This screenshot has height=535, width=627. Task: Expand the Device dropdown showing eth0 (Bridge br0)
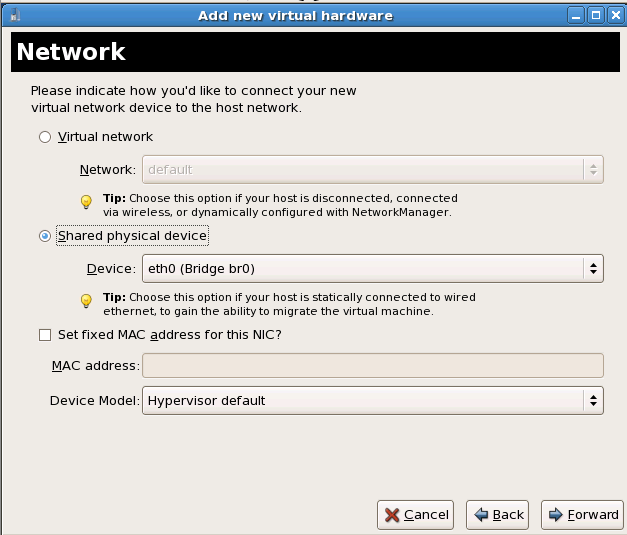(x=373, y=268)
